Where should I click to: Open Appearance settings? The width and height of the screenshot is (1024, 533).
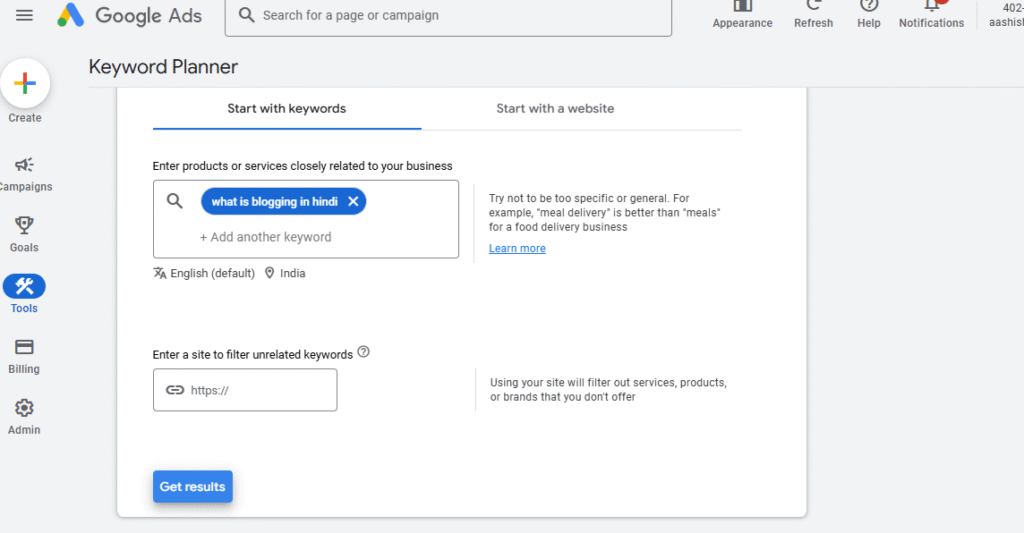click(x=742, y=15)
